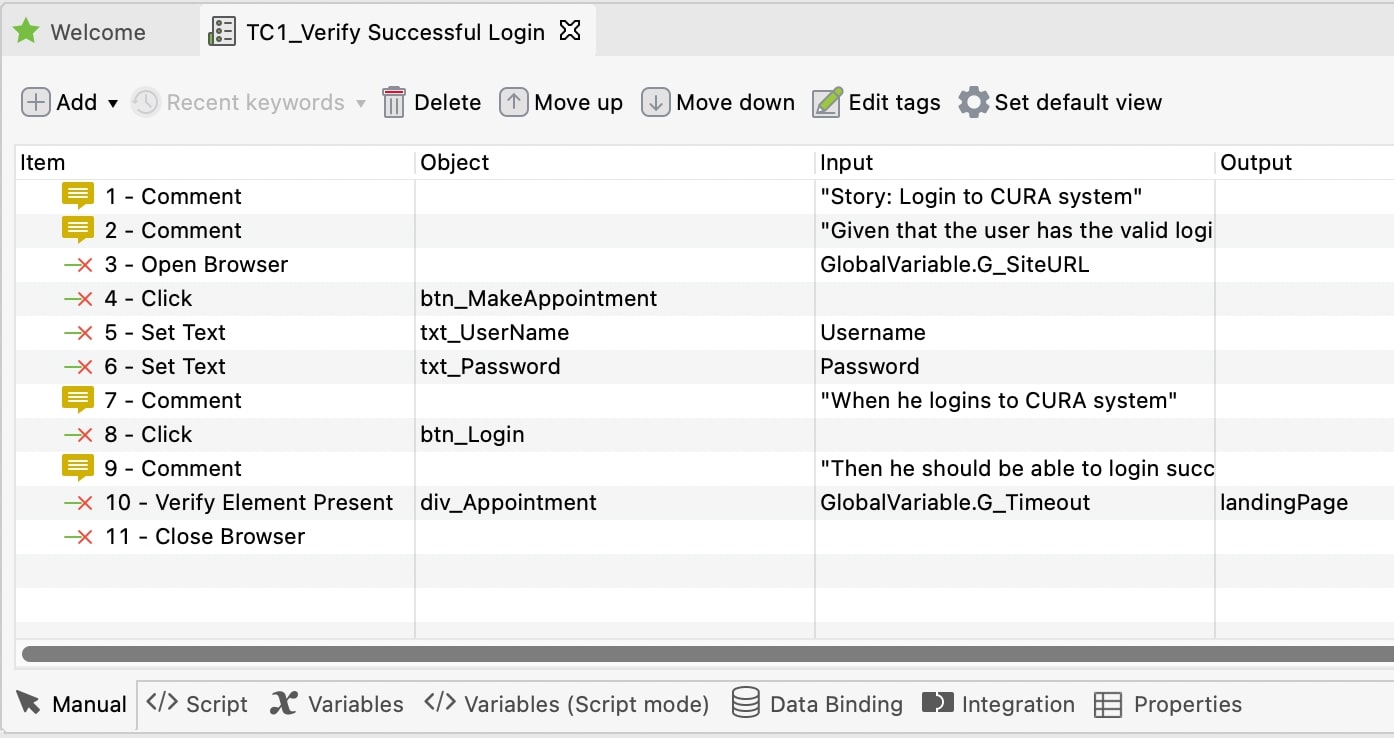Open the Add keyword dropdown arrow
This screenshot has width=1394, height=738.
[113, 101]
